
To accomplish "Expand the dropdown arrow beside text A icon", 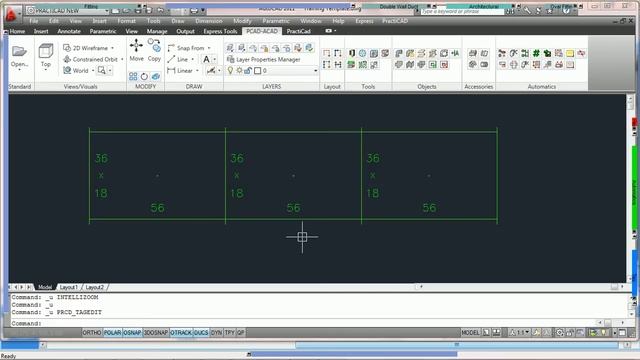I will (x=215, y=60).
